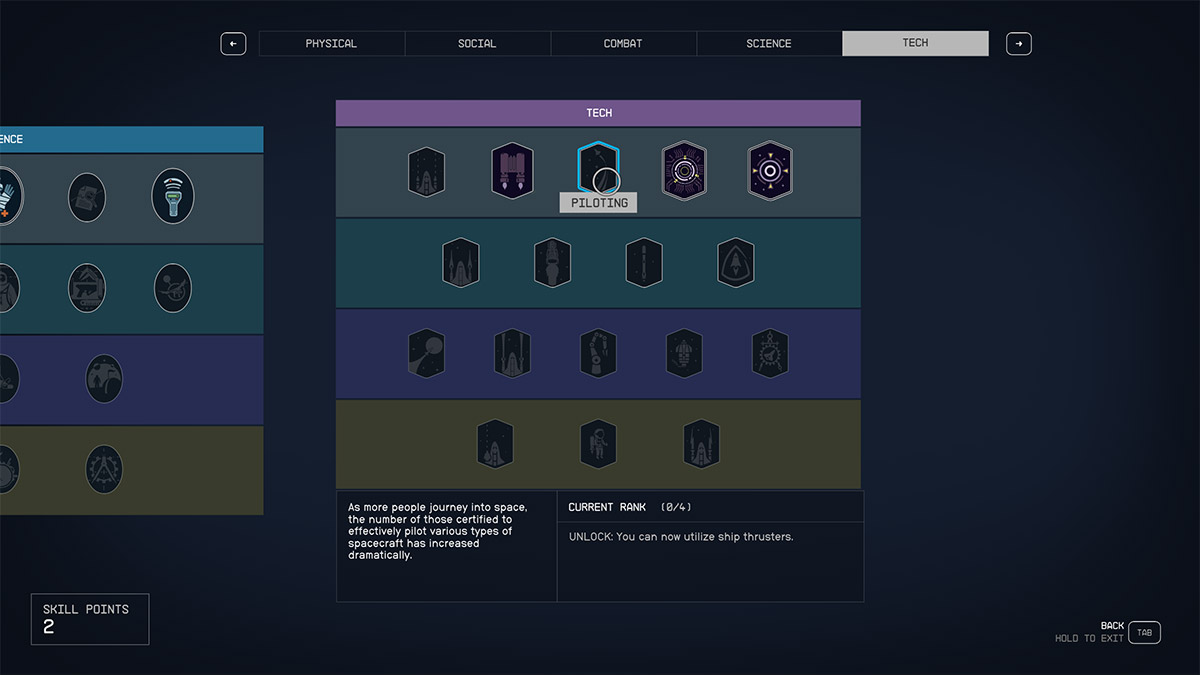Click the right arrow to next skill category
The height and width of the screenshot is (675, 1200).
coord(1018,44)
